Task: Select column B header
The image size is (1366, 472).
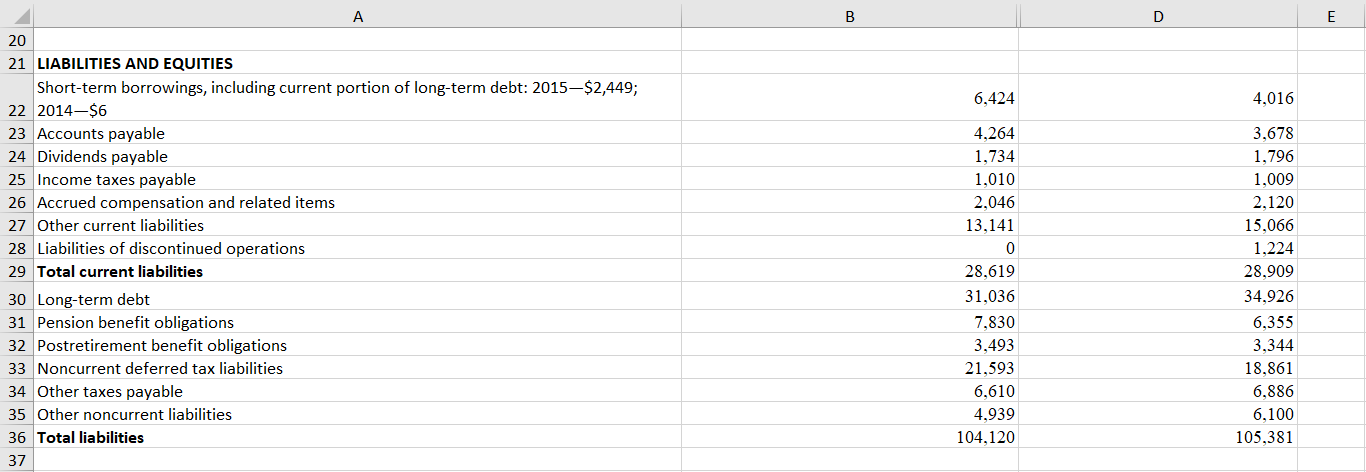Action: click(x=849, y=15)
